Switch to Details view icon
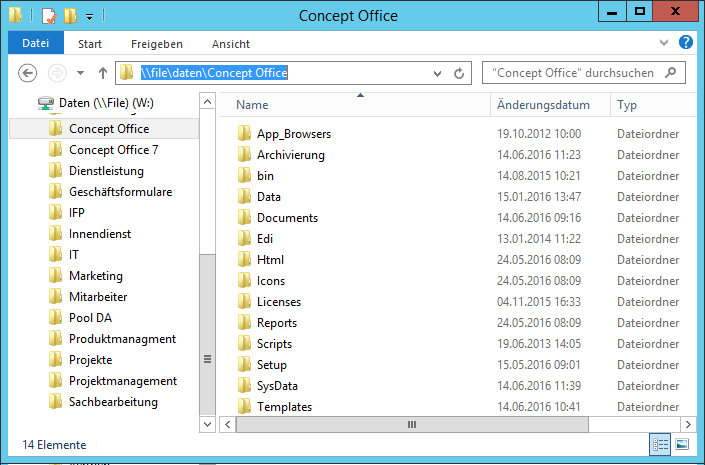Viewport: 705px width, 465px height. pos(661,444)
